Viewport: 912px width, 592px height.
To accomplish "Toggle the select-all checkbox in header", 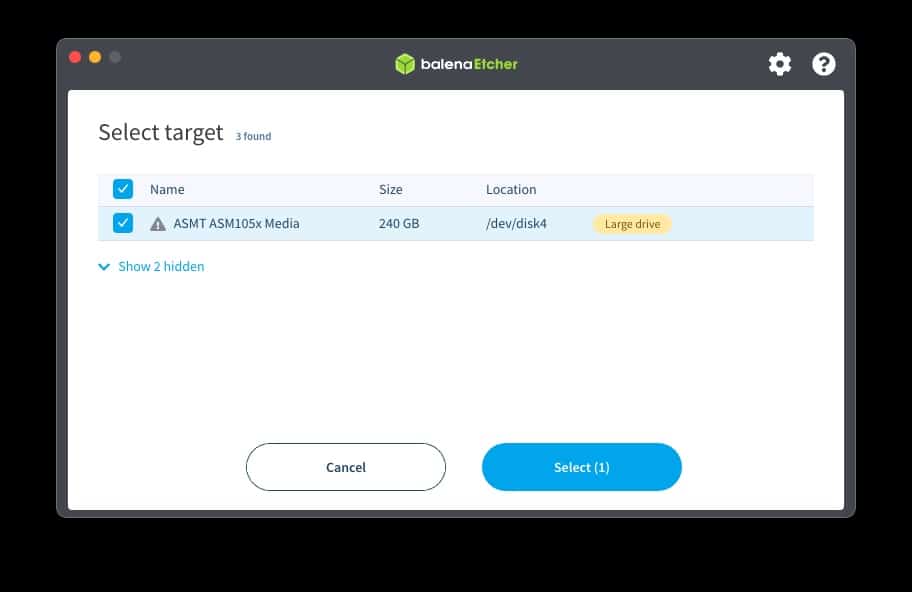I will tap(123, 189).
